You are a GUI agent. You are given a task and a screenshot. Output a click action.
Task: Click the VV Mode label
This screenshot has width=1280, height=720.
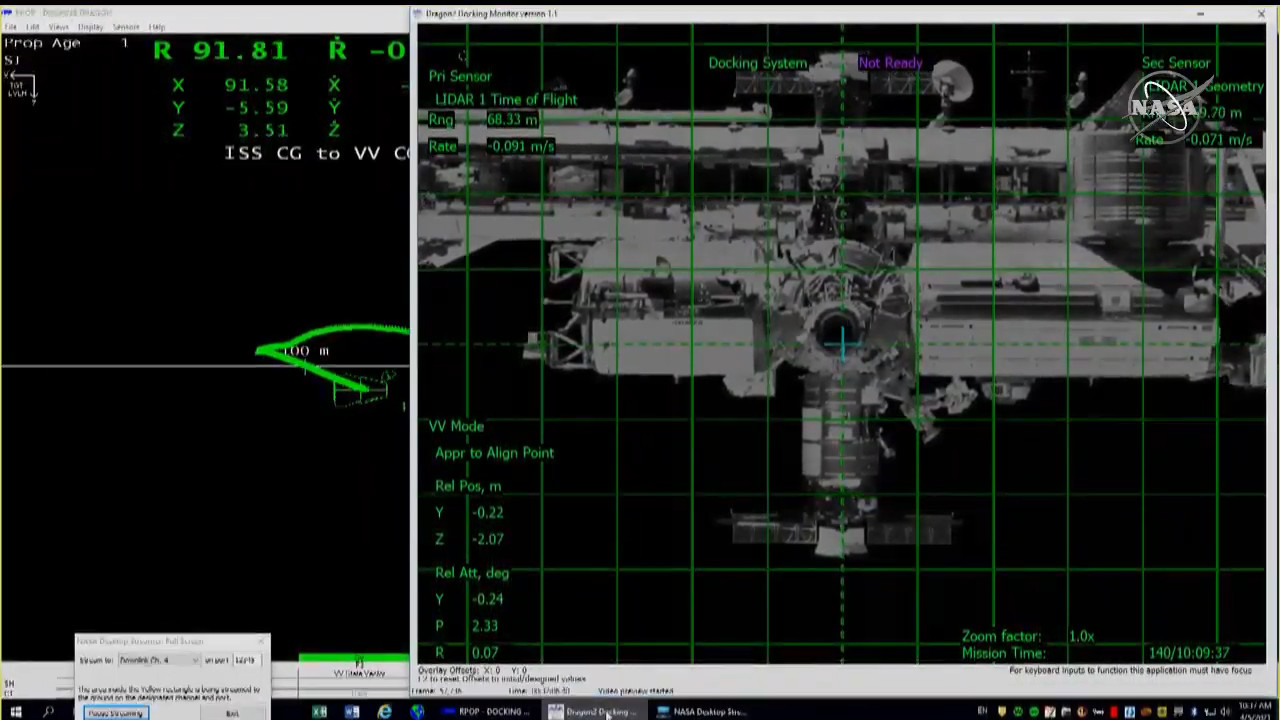tap(456, 426)
